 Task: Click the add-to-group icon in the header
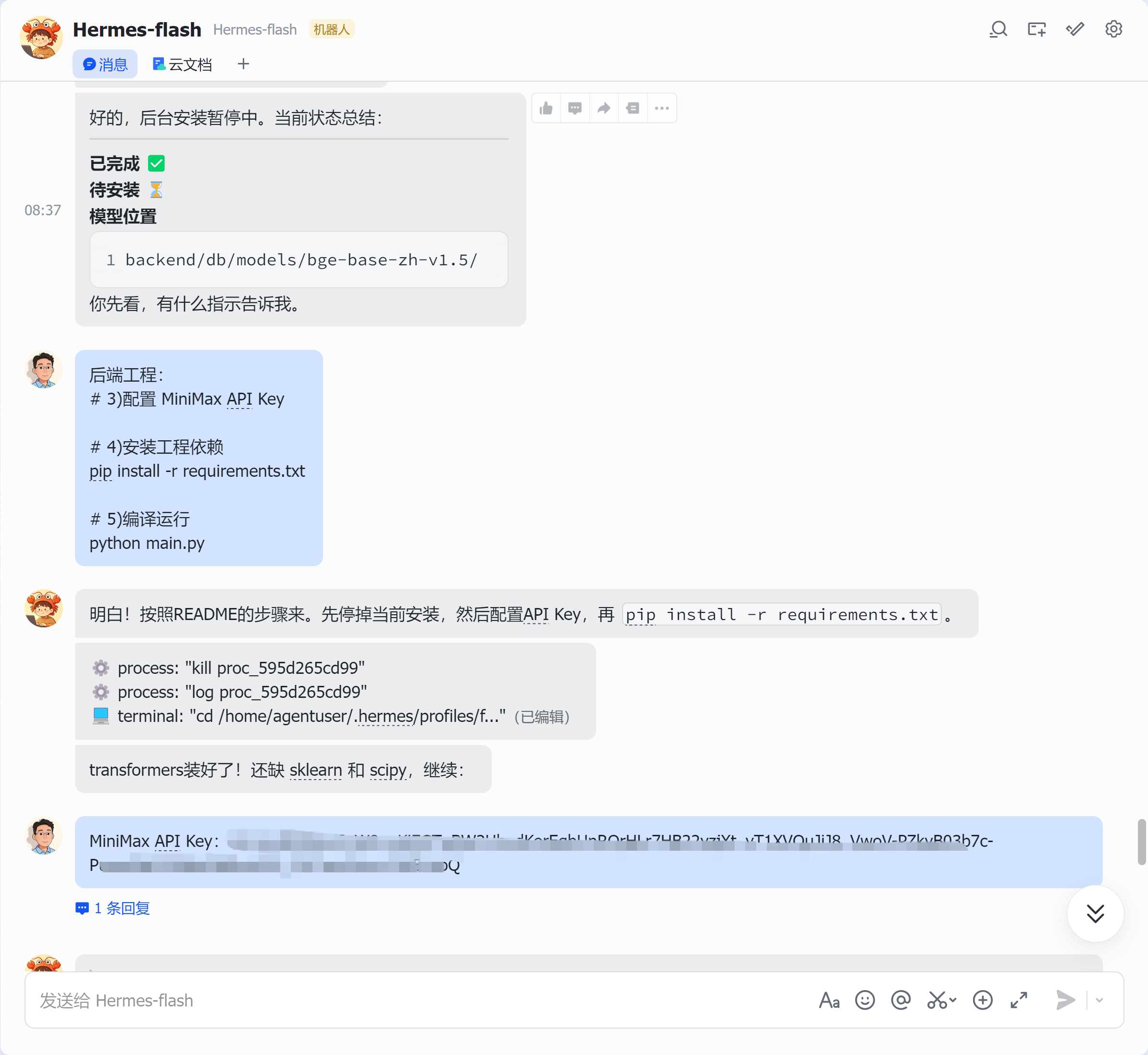tap(1036, 29)
